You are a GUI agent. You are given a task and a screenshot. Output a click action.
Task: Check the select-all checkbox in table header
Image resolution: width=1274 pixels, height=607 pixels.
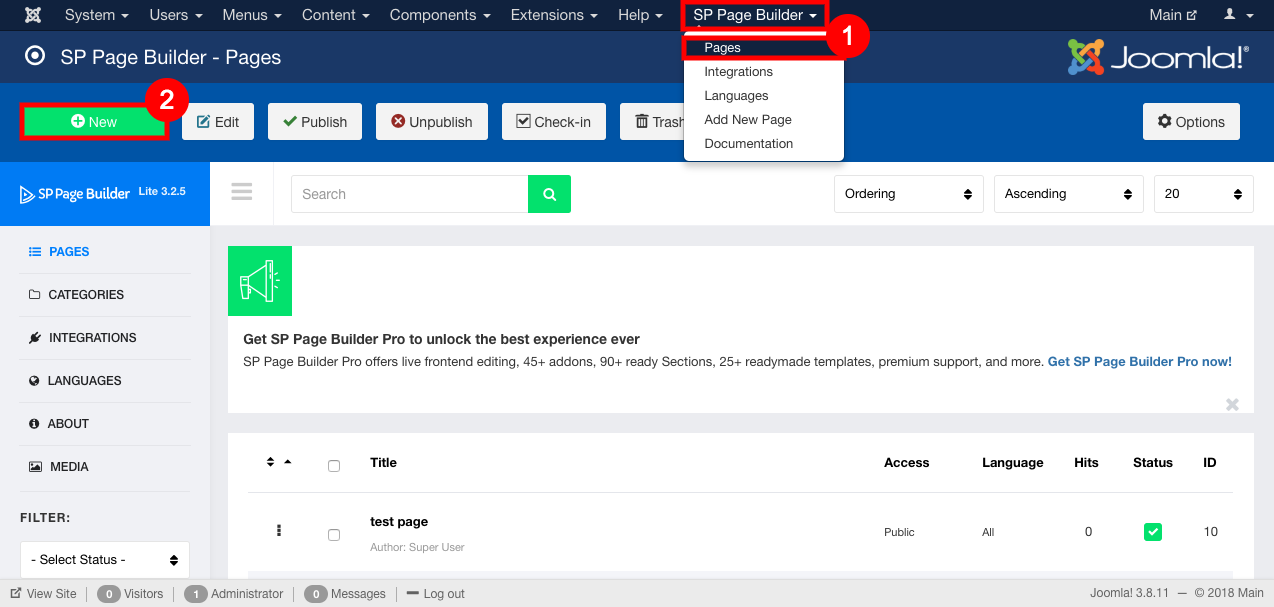point(334,466)
